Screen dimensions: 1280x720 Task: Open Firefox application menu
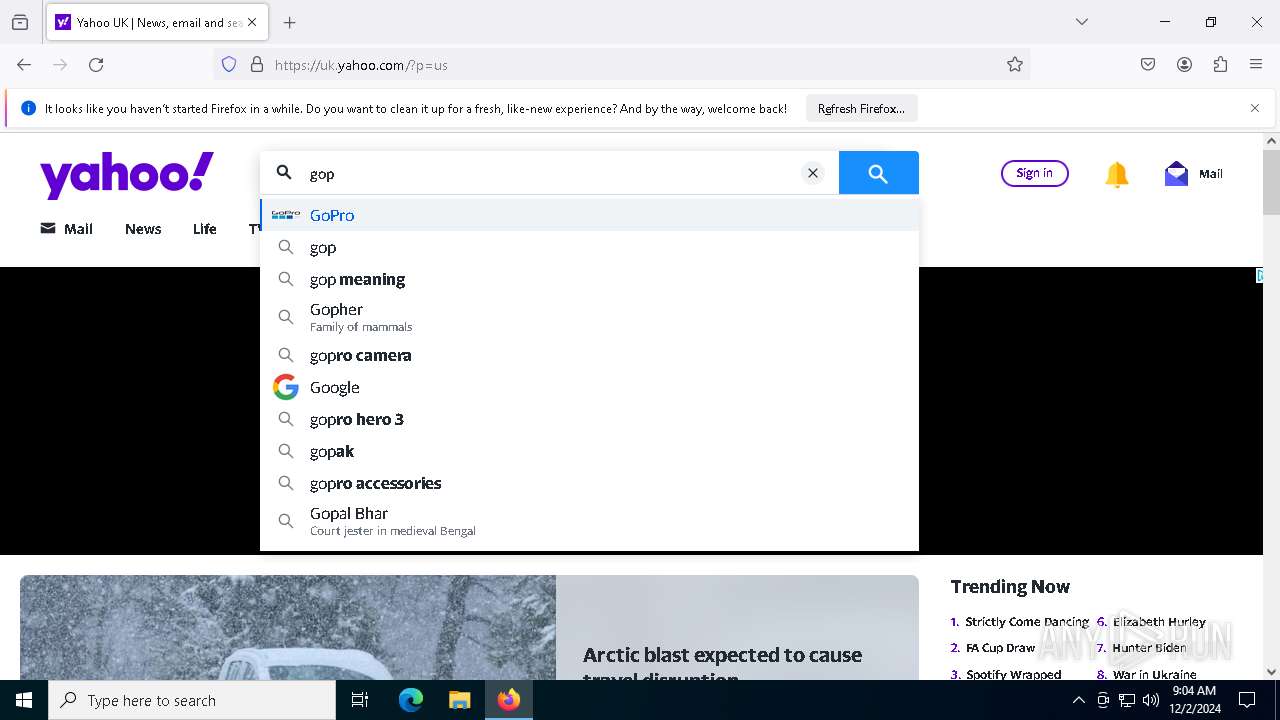pyautogui.click(x=1256, y=65)
